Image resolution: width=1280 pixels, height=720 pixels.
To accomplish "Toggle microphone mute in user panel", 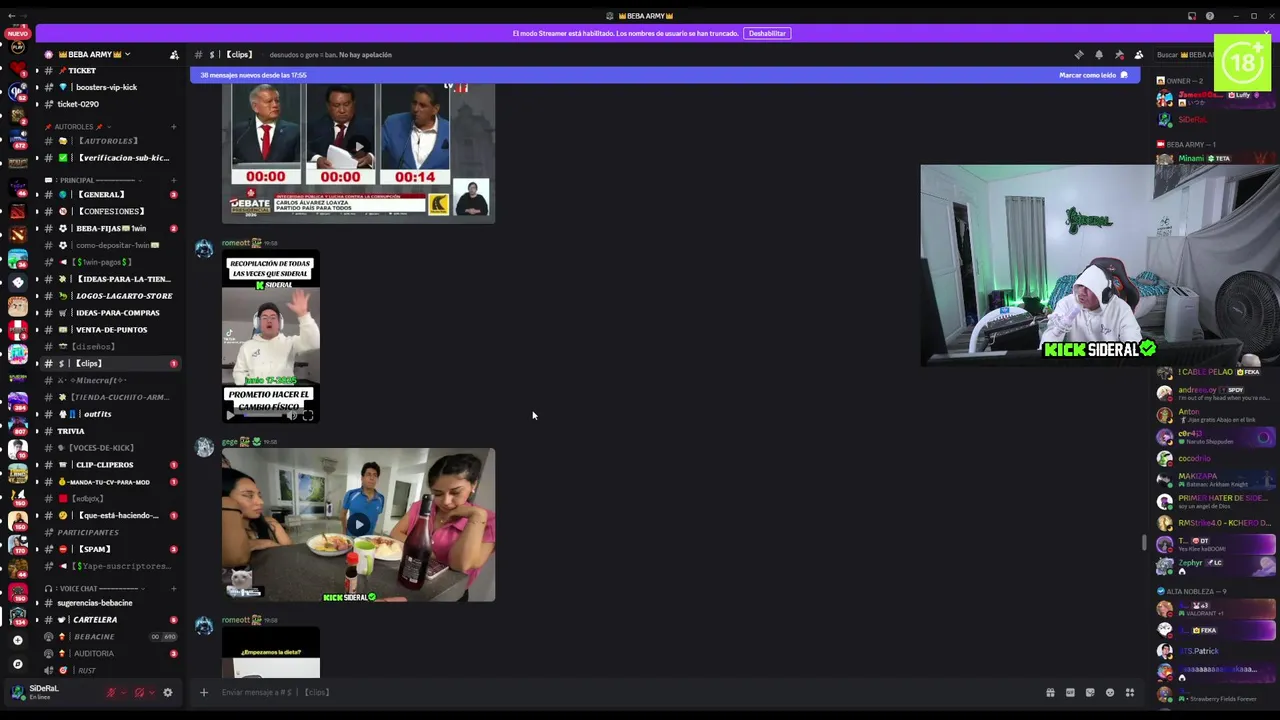I will pyautogui.click(x=111, y=692).
